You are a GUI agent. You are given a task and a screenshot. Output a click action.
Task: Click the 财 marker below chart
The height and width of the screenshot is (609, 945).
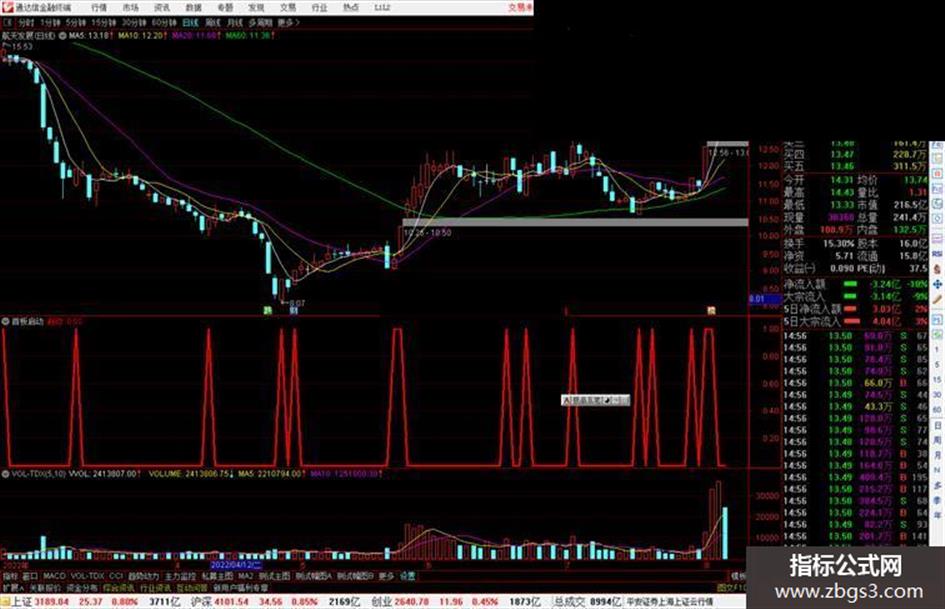coord(294,311)
